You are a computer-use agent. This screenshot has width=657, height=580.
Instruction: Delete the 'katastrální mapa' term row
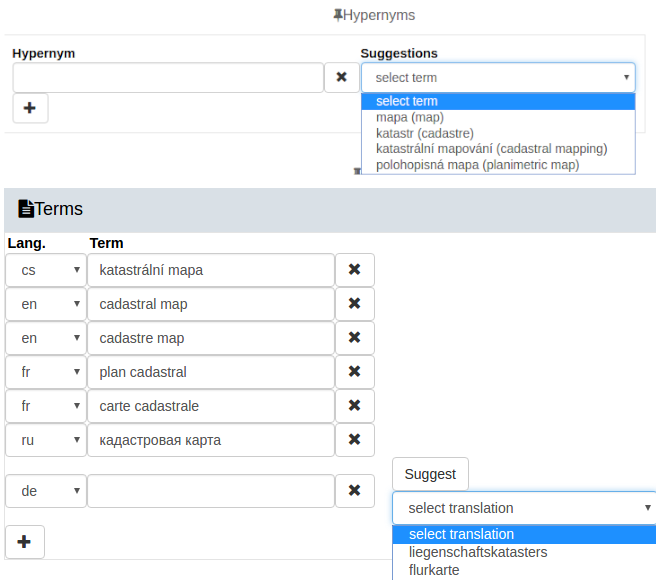pos(354,270)
